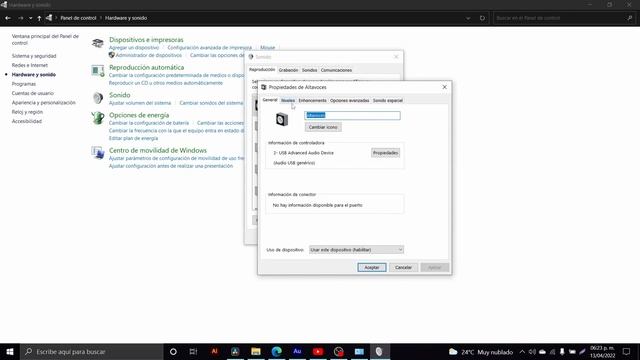This screenshot has width=640, height=360.
Task: Open Reproducir un CD u otros medios automáticamente
Action: tap(166, 83)
